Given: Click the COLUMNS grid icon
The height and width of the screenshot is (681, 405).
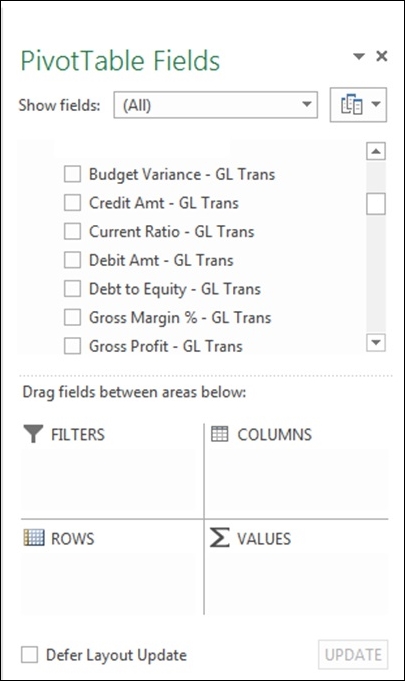Looking at the screenshot, I should (x=219, y=434).
